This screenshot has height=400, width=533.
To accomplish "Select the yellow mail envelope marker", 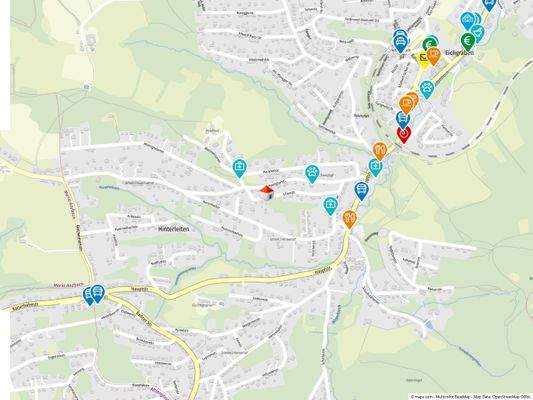I will (424, 60).
